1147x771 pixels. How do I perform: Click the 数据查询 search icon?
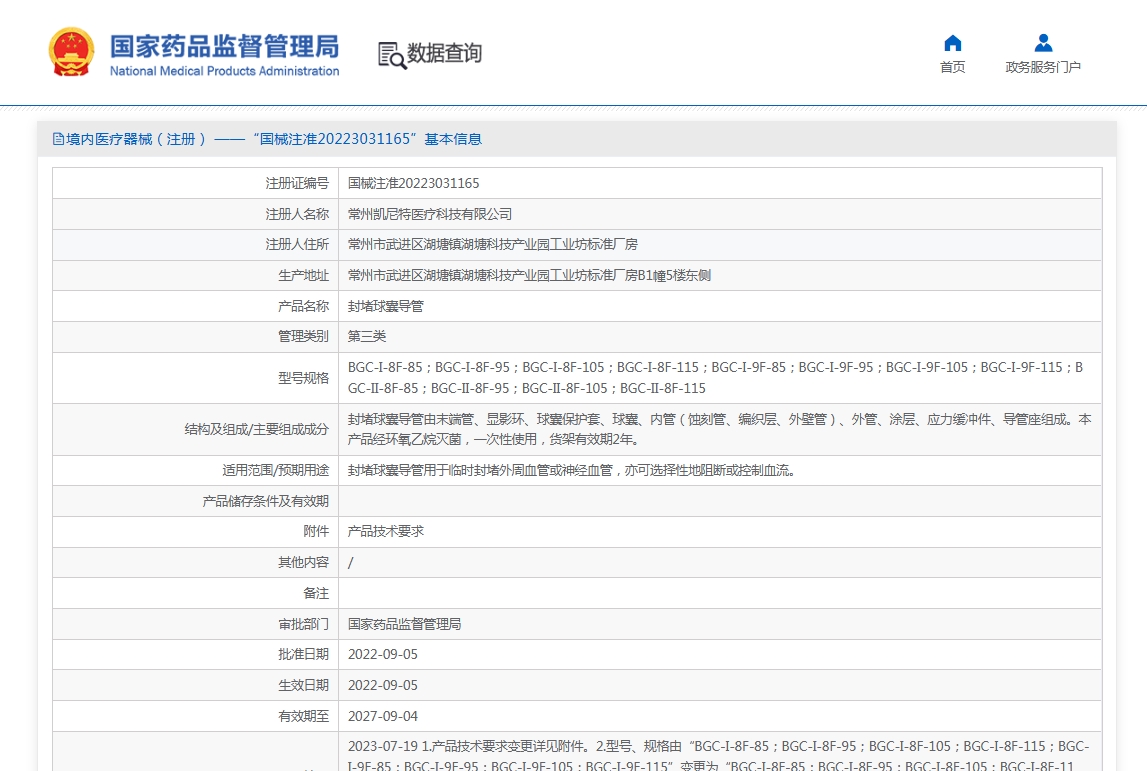391,55
